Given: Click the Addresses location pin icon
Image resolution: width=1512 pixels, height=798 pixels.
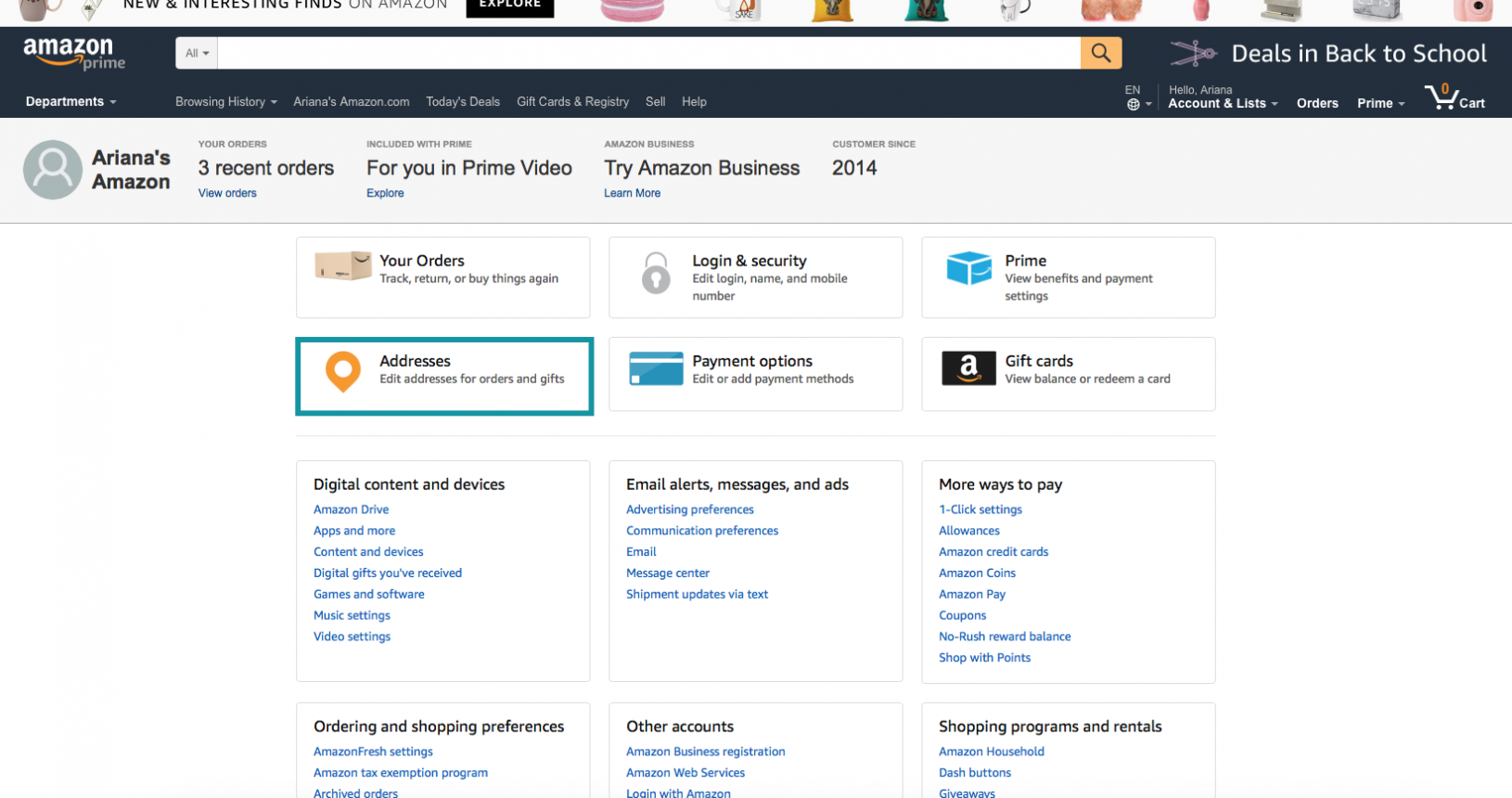Looking at the screenshot, I should tap(343, 371).
